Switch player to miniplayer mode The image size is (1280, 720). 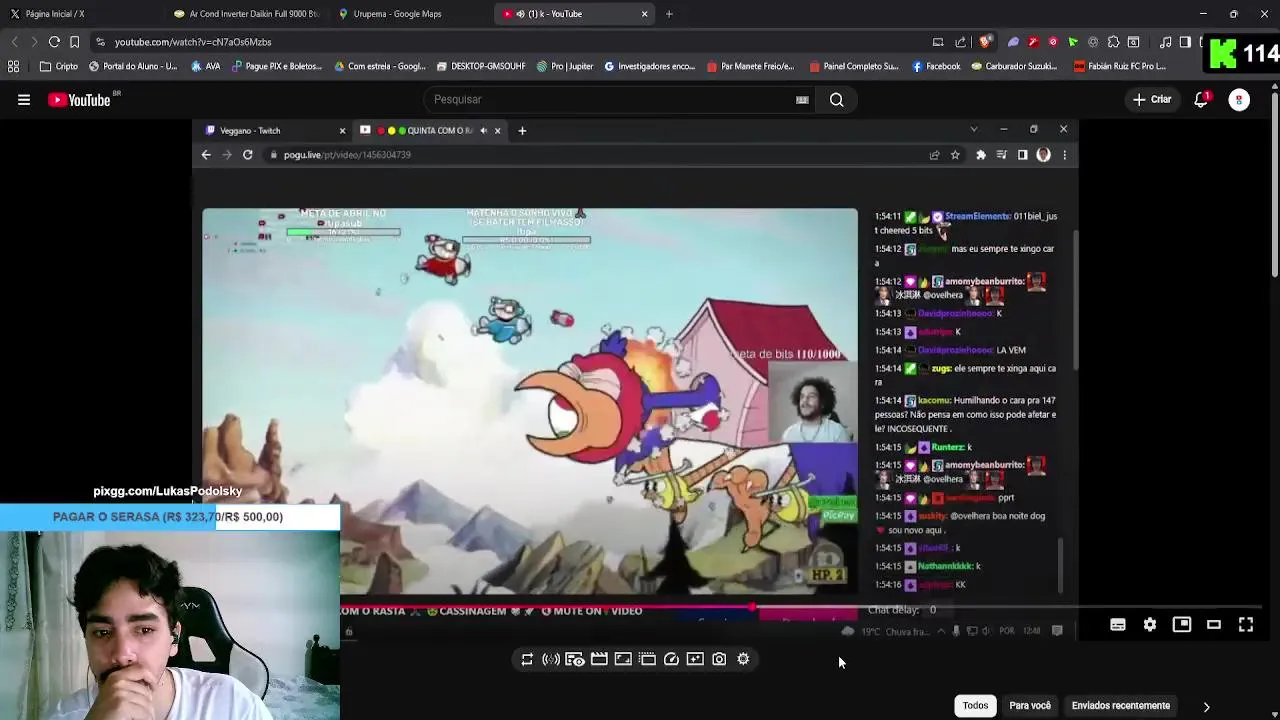pyautogui.click(x=1182, y=625)
